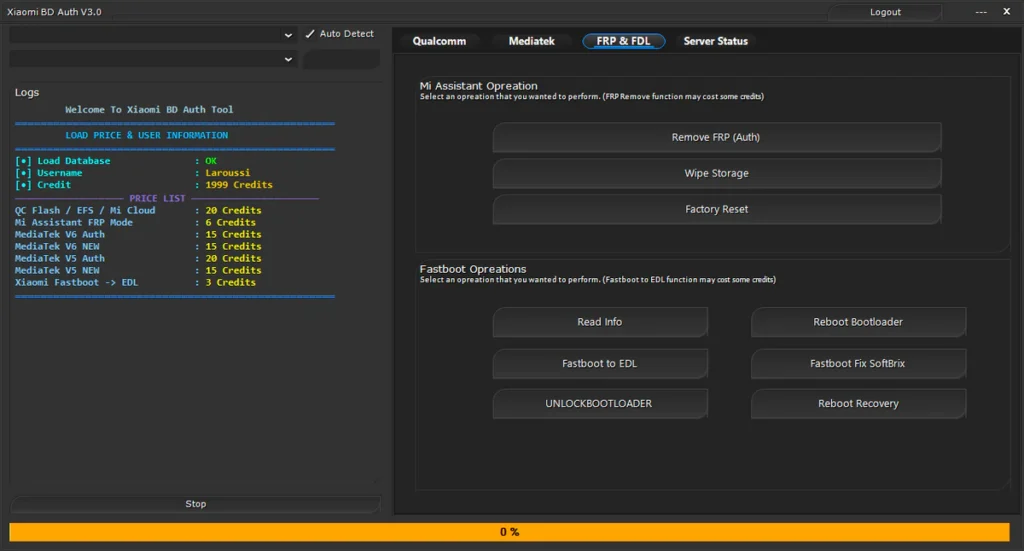Viewport: 1024px width, 551px height.
Task: Run the Wipe Storage operation
Action: 716,173
